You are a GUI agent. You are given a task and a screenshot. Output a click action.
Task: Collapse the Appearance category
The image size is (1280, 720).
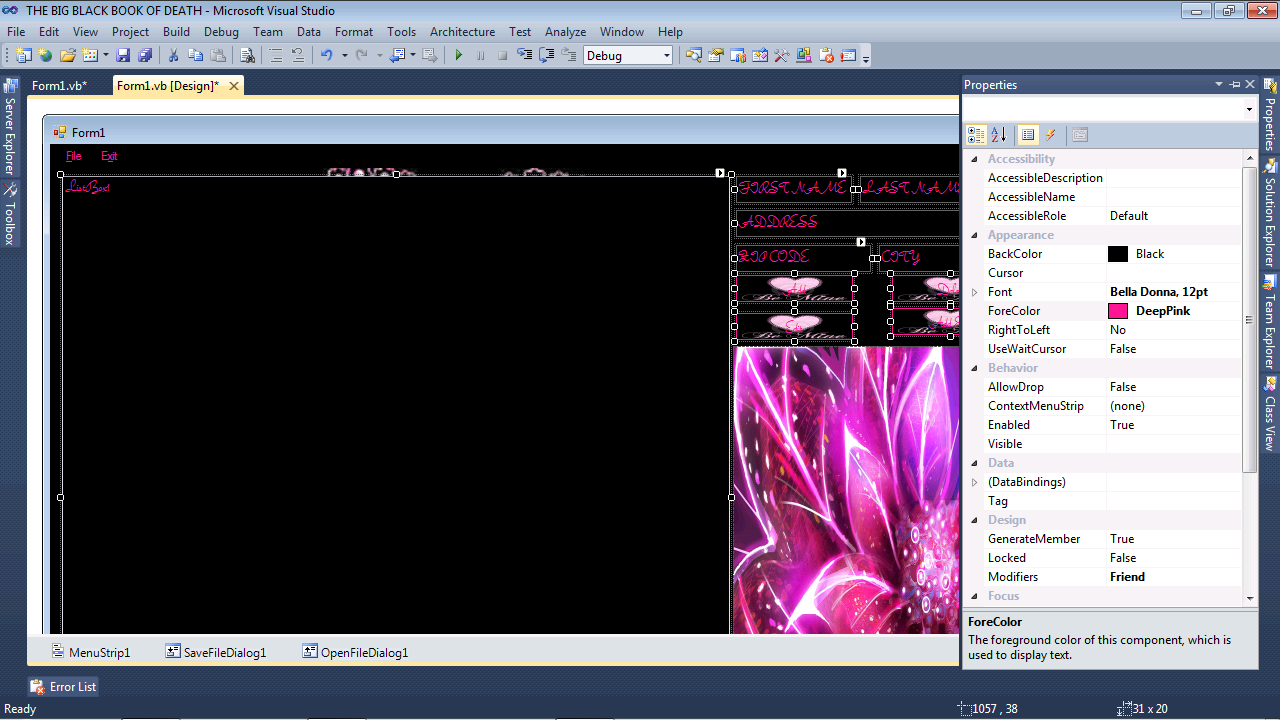975,235
